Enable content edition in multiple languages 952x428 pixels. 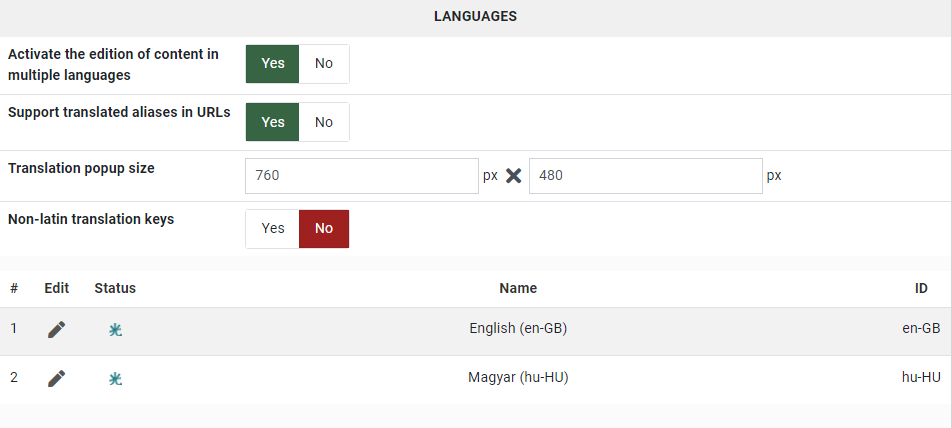point(273,64)
